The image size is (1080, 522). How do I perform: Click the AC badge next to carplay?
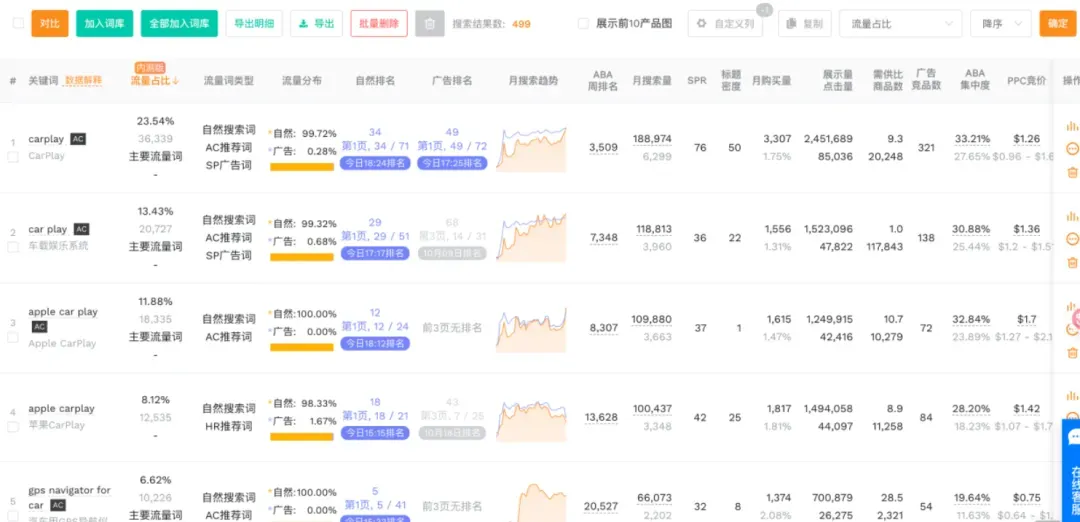[x=79, y=139]
